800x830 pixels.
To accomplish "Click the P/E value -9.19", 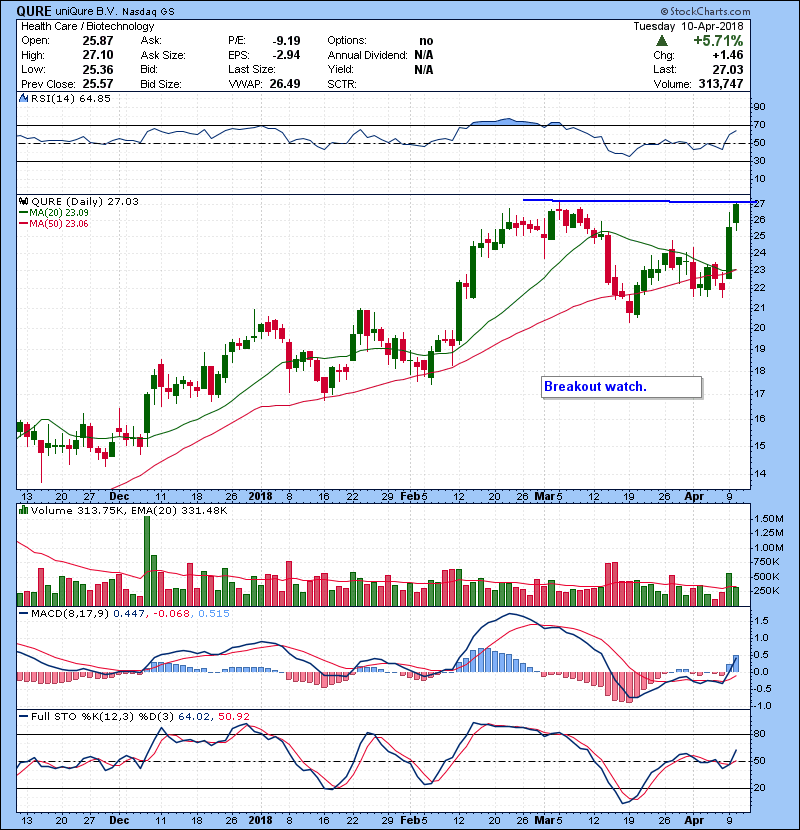I will [286, 41].
